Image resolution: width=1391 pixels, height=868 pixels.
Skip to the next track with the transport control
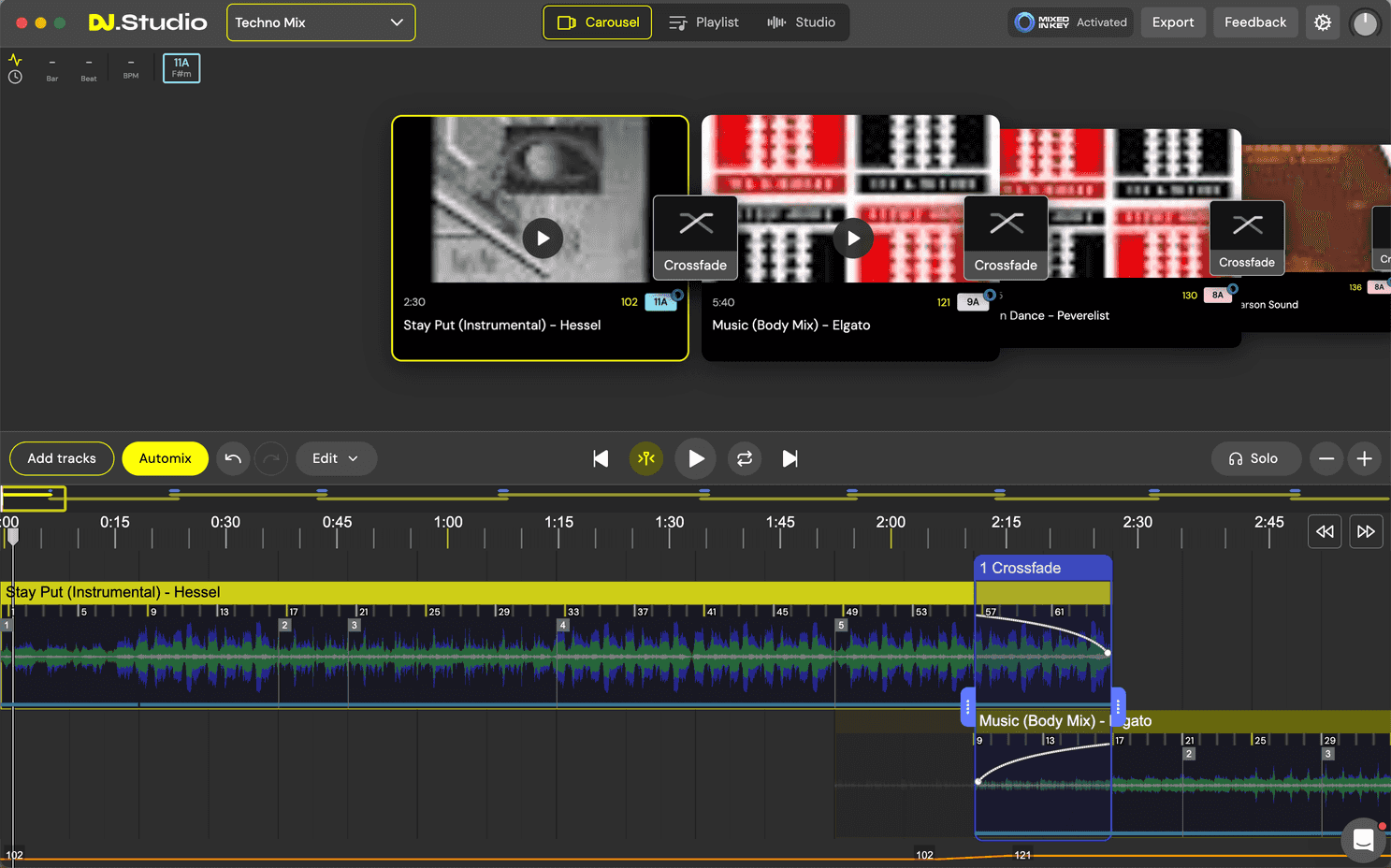coord(790,458)
